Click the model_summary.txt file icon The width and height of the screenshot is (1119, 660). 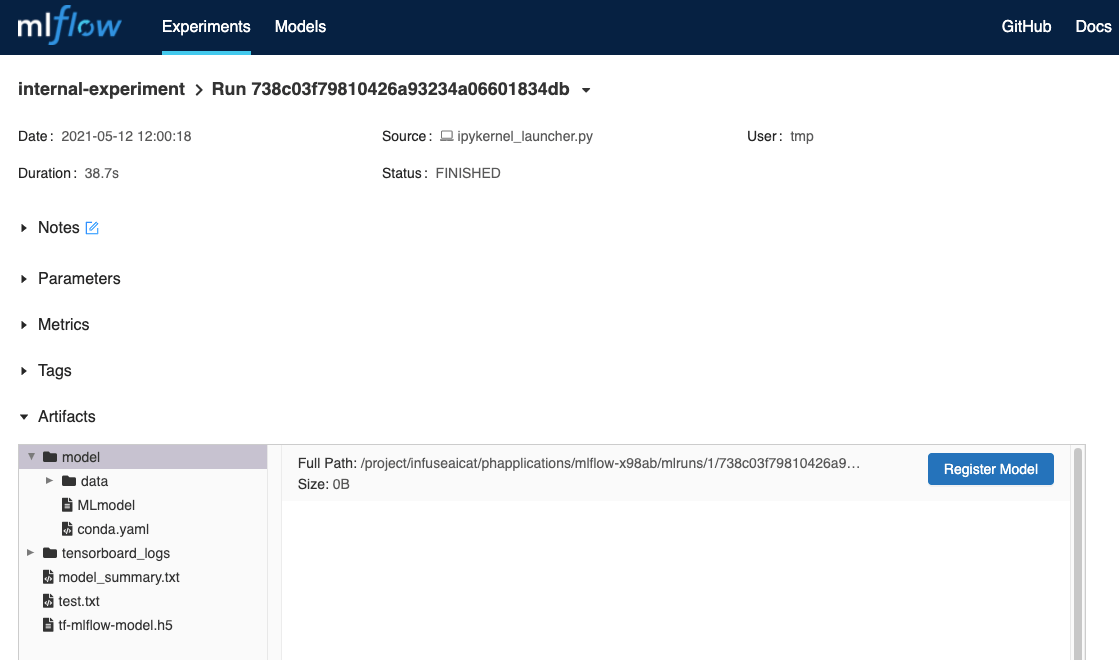click(48, 577)
